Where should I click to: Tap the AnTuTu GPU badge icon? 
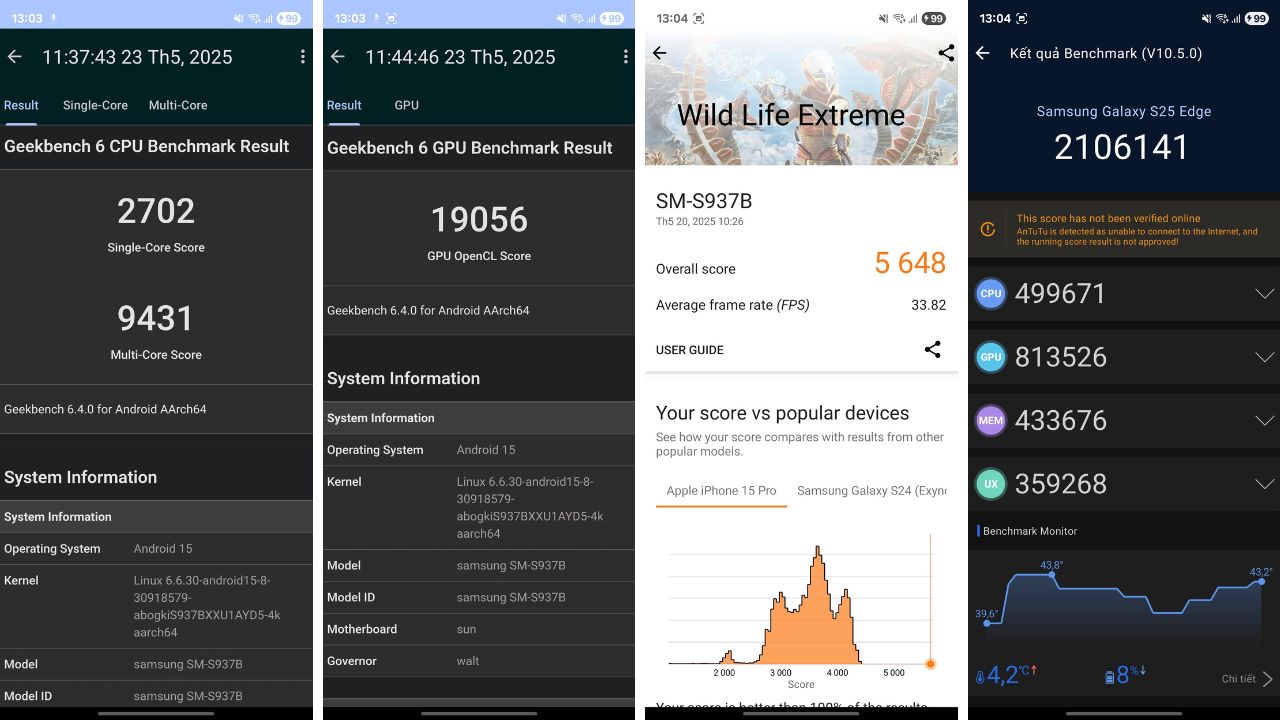(990, 357)
